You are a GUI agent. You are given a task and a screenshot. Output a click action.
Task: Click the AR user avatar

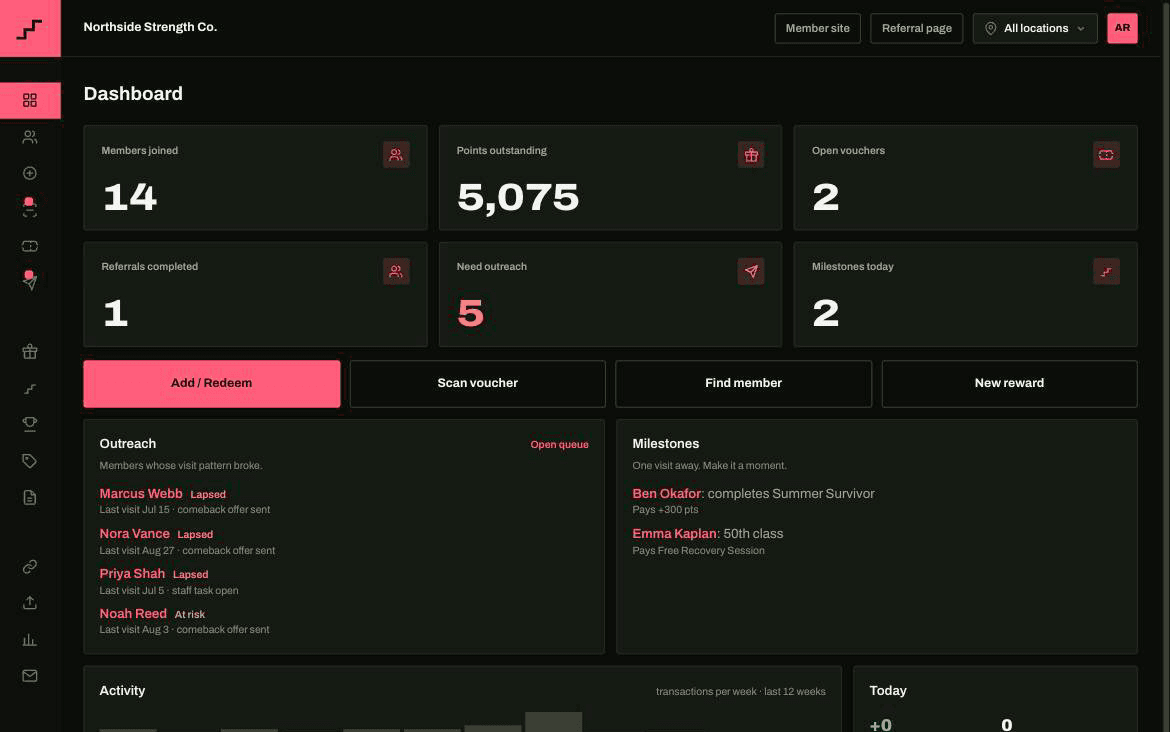(1122, 28)
